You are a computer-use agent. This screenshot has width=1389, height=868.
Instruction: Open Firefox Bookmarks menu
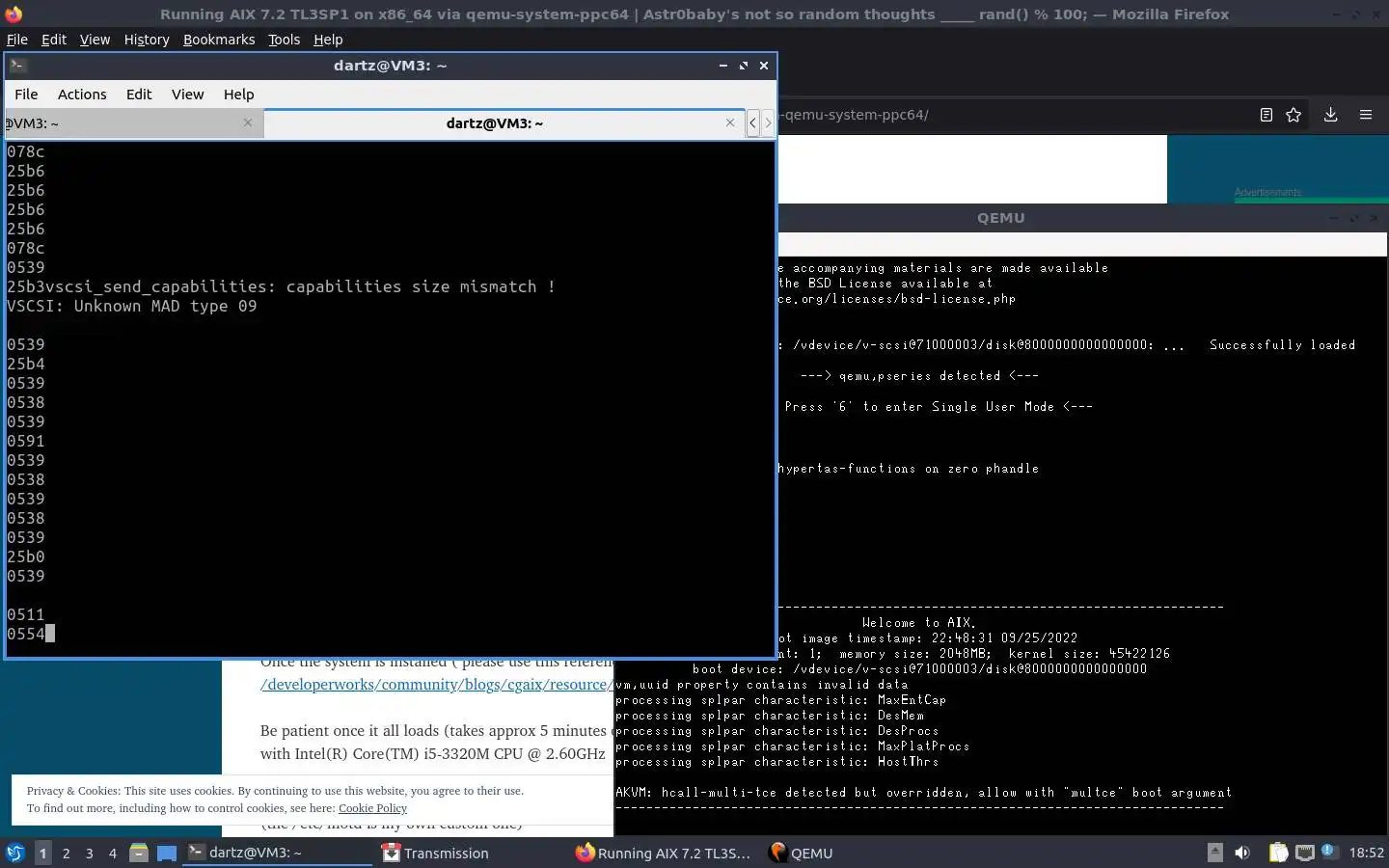pyautogui.click(x=219, y=40)
